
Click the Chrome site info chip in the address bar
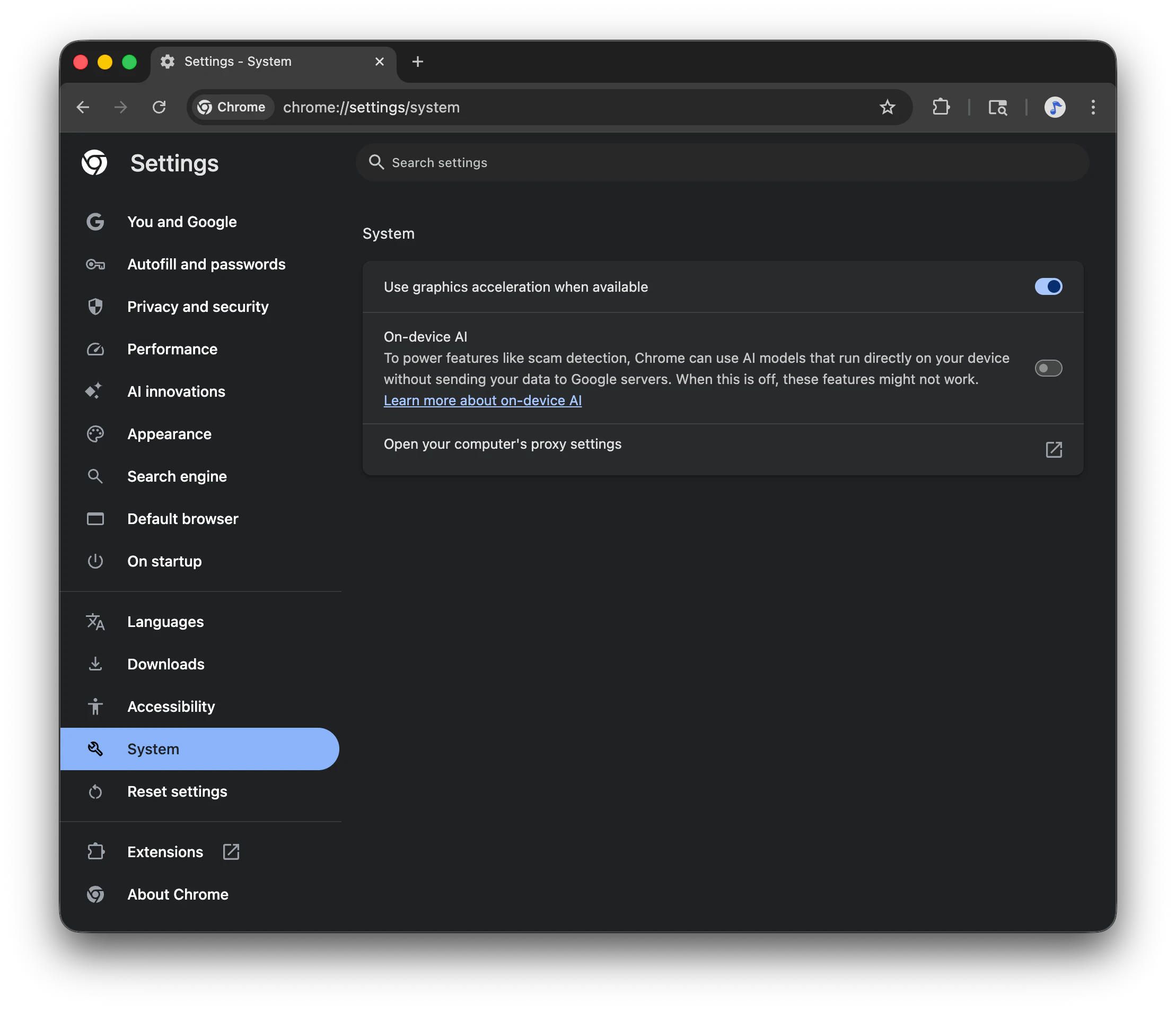click(x=233, y=107)
